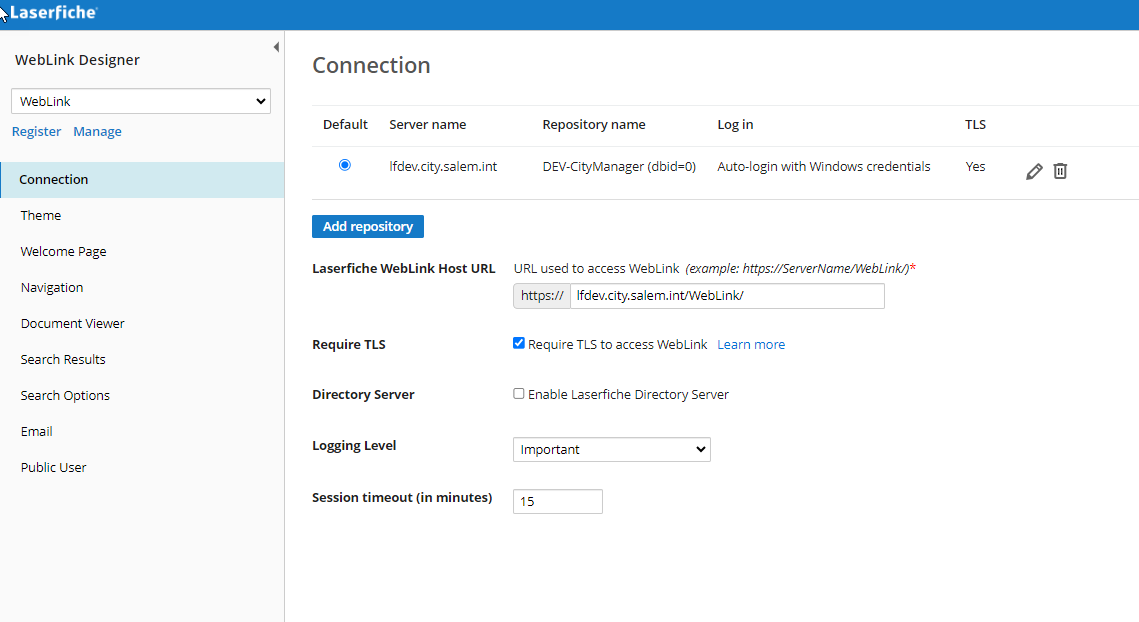Open Document Viewer settings
The height and width of the screenshot is (622, 1139).
tap(73, 323)
